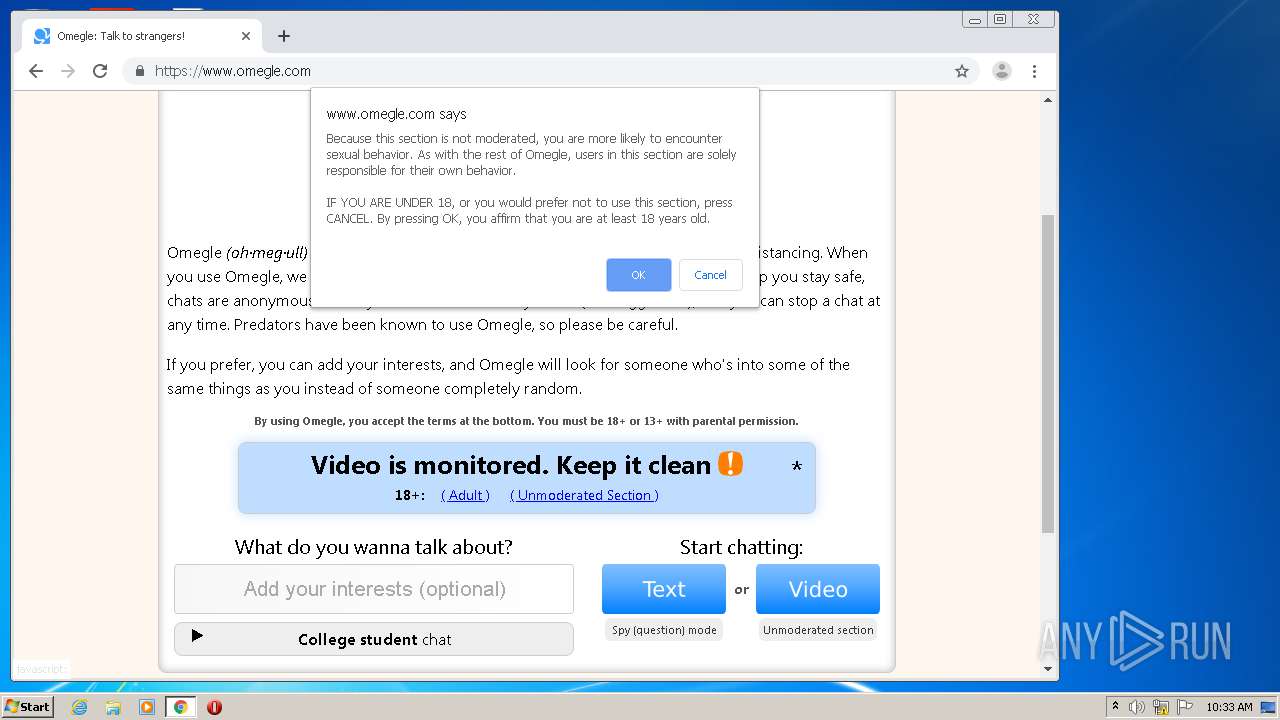The width and height of the screenshot is (1280, 720).
Task: Open Spy (question) mode
Action: pyautogui.click(x=664, y=630)
